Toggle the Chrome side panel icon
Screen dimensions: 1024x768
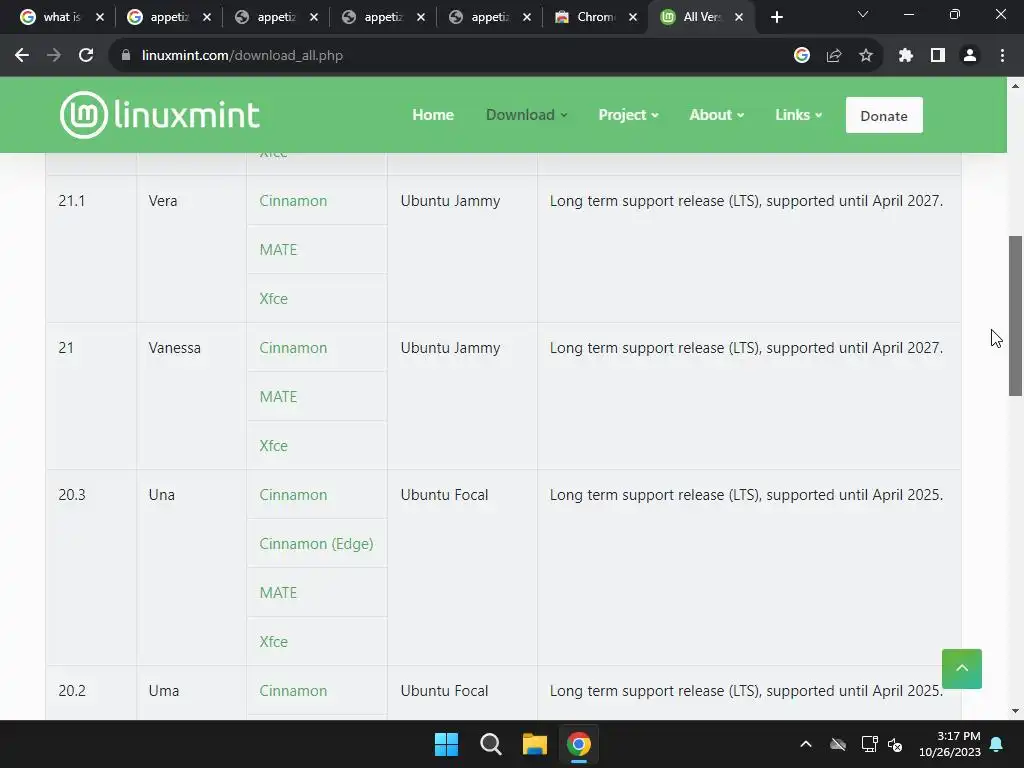click(938, 56)
